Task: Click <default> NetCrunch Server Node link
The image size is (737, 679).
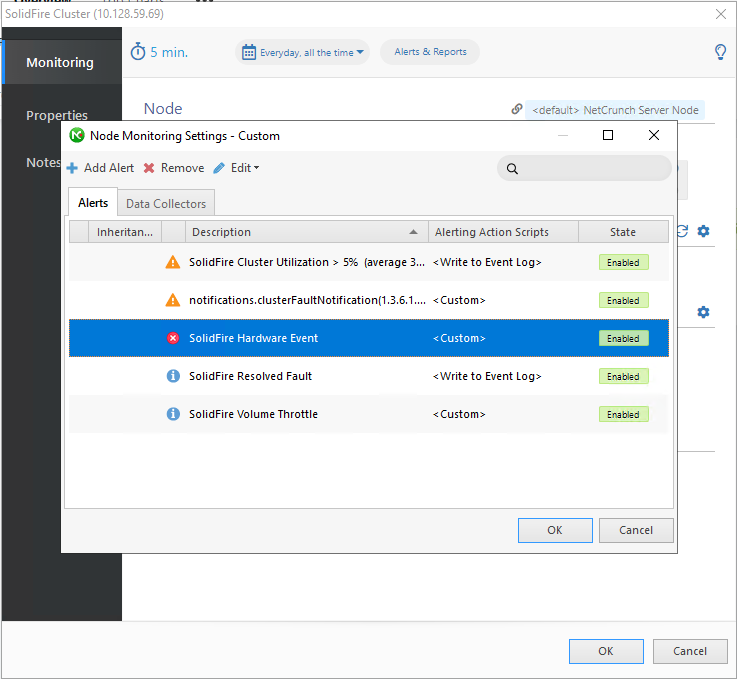Action: 615,110
